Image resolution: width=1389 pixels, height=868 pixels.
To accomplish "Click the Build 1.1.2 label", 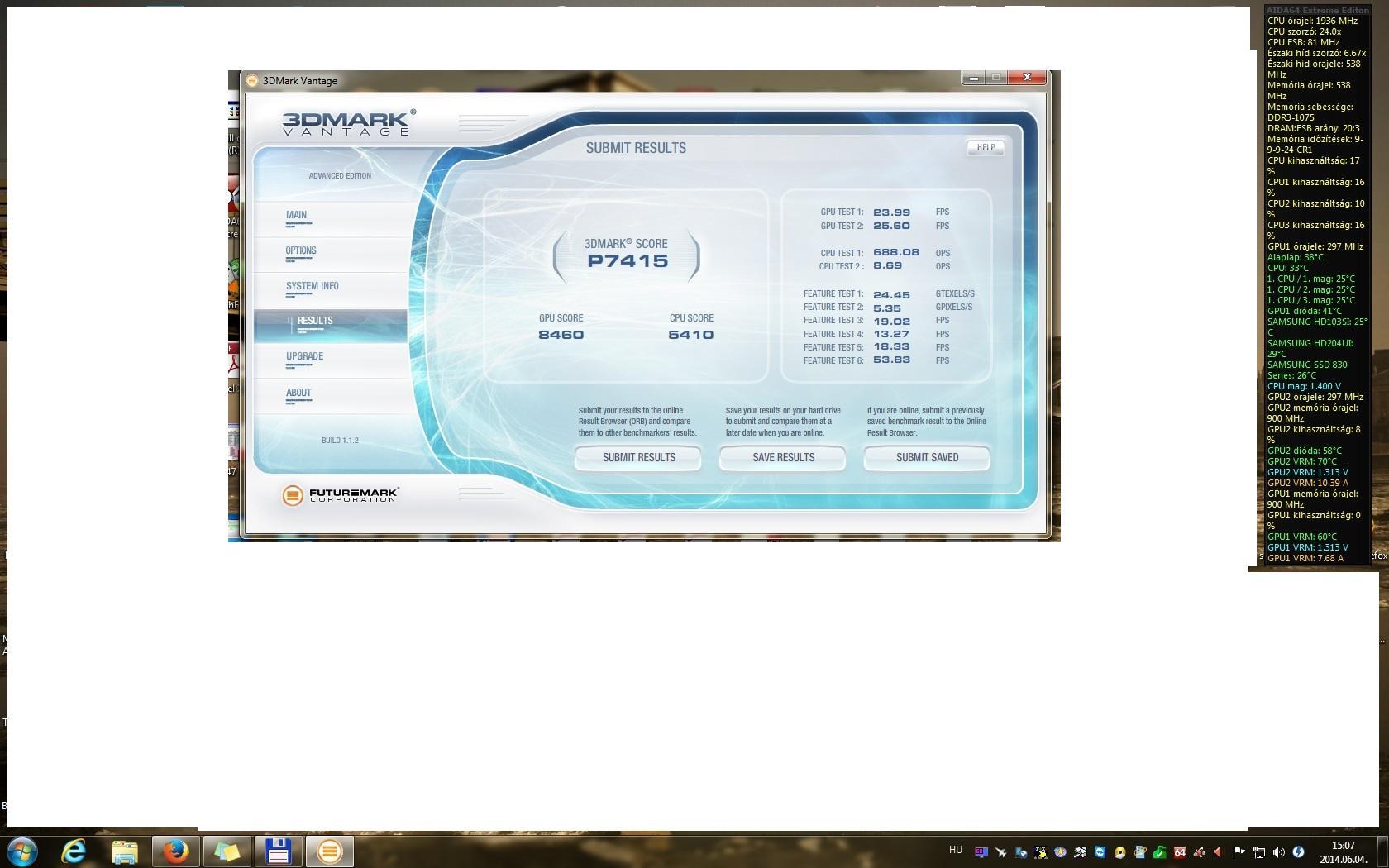I will click(340, 440).
